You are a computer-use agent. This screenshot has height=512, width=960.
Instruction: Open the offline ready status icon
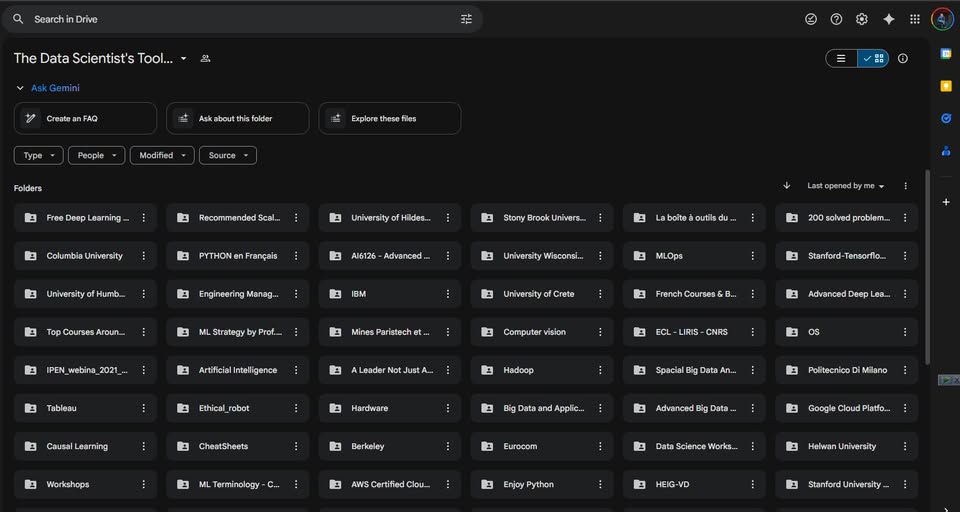[811, 19]
